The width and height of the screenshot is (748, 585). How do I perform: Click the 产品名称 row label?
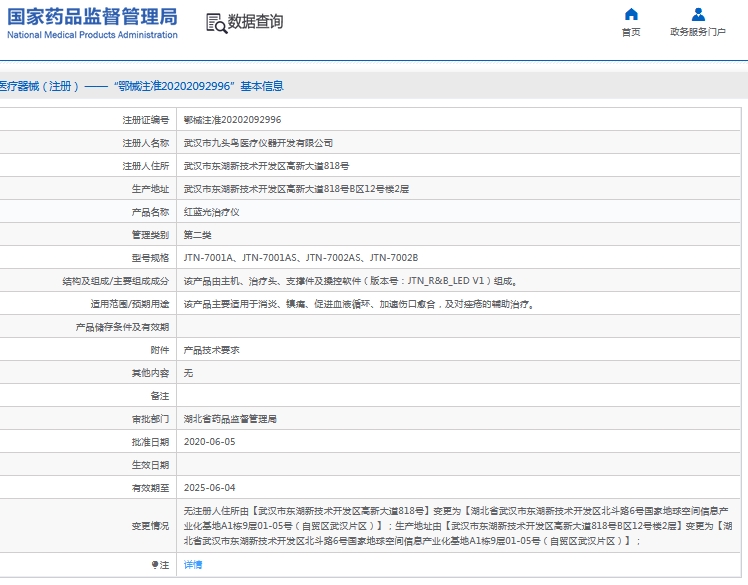[x=150, y=212]
